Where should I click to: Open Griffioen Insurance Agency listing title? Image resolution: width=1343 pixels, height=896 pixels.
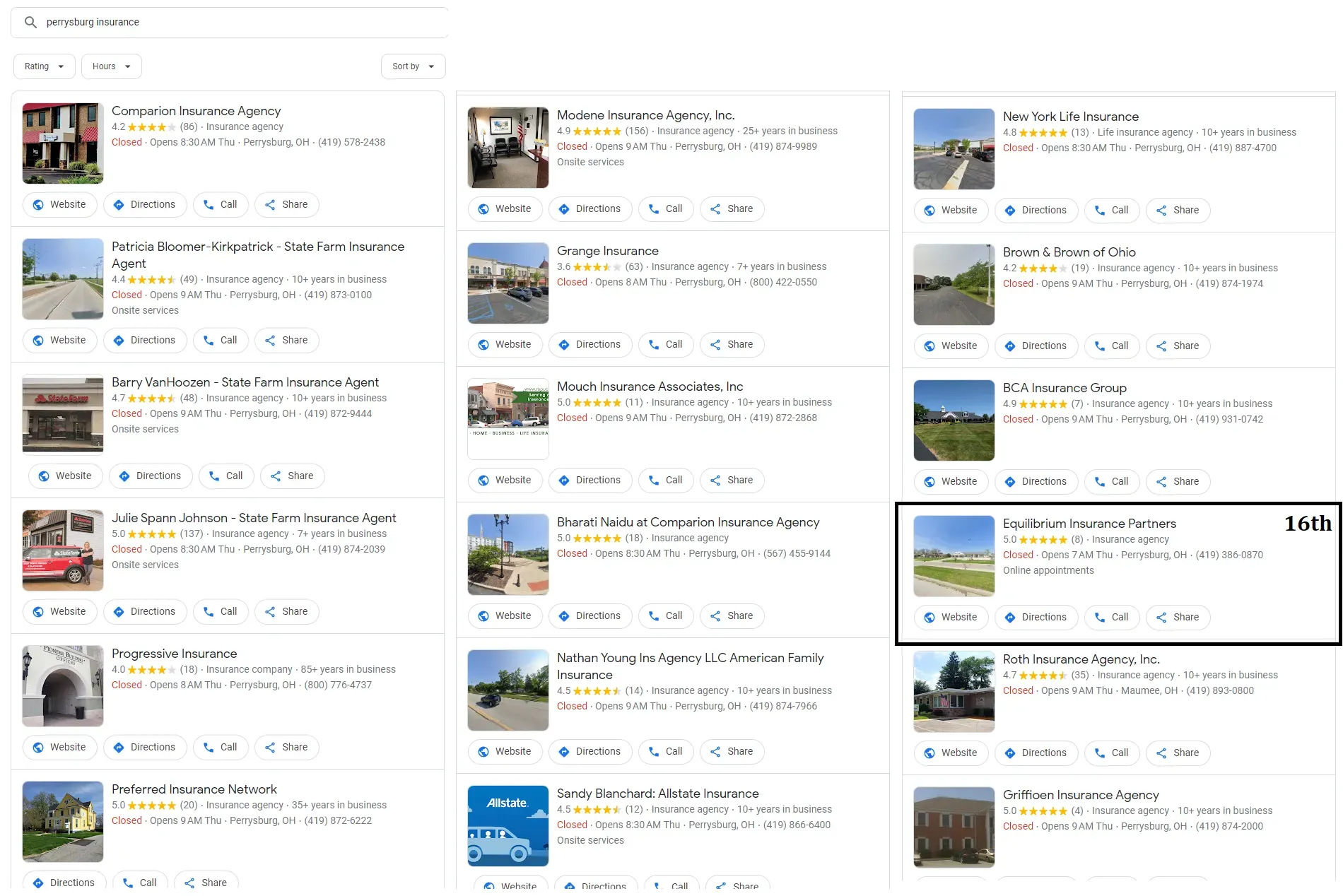1081,795
